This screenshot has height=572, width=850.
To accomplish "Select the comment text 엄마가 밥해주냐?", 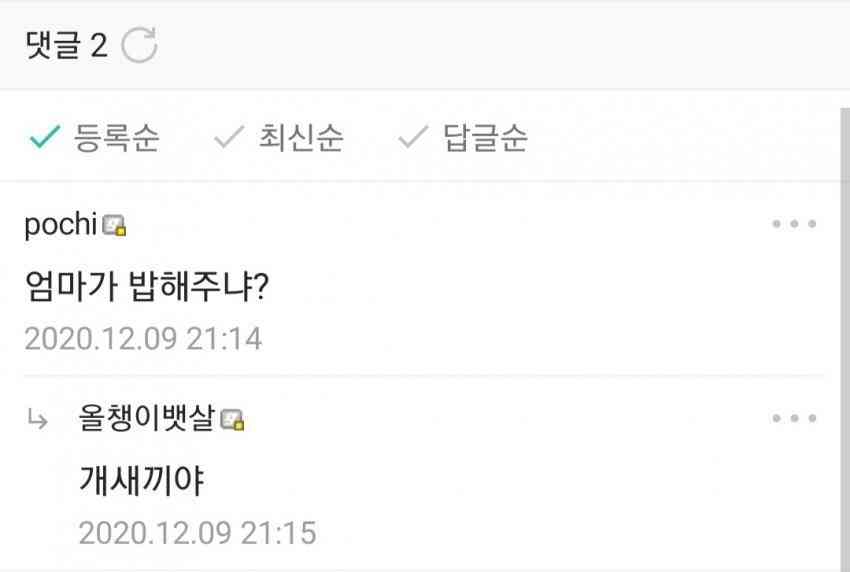I will [x=147, y=286].
